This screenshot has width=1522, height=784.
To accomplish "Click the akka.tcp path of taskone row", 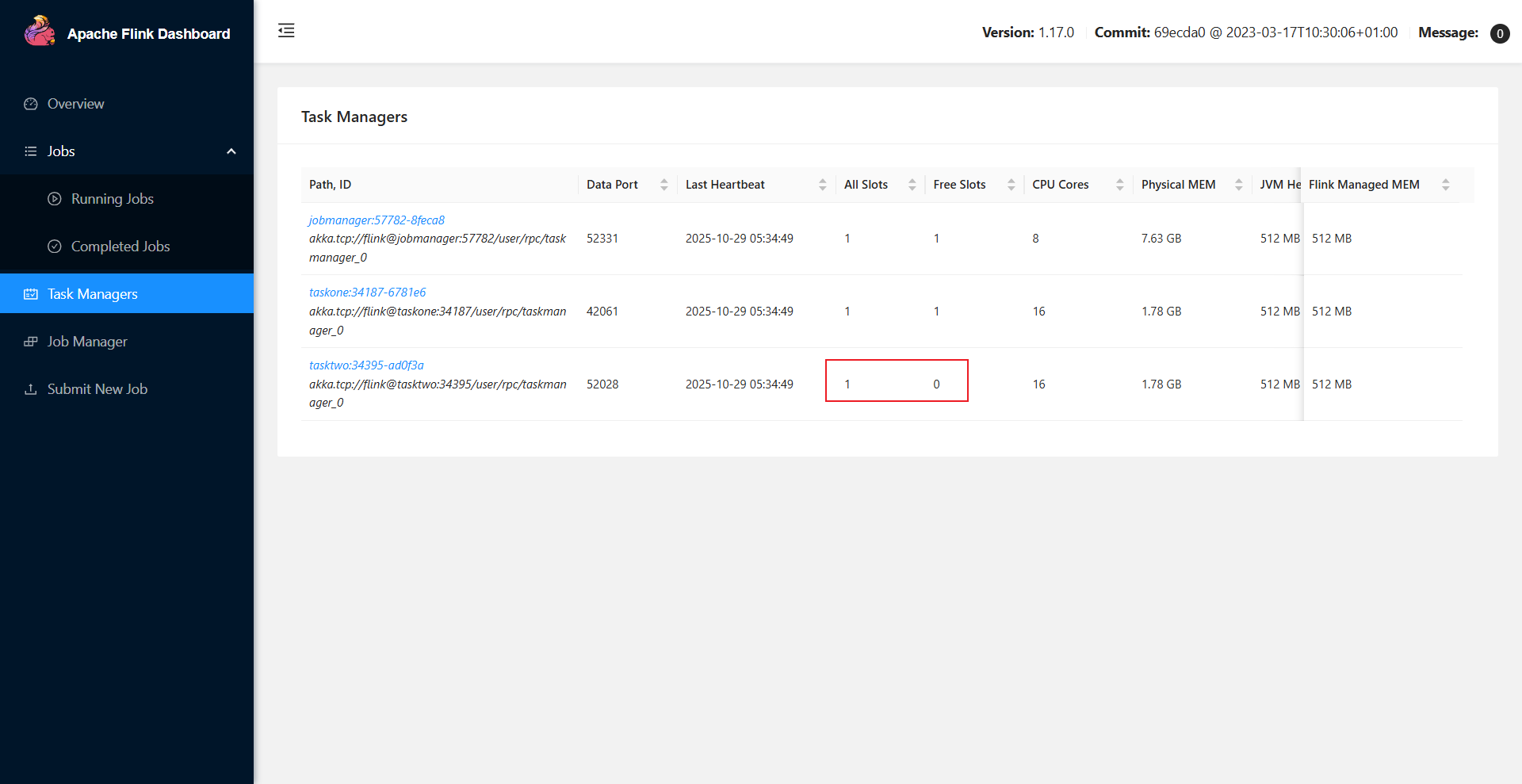I will 438,321.
